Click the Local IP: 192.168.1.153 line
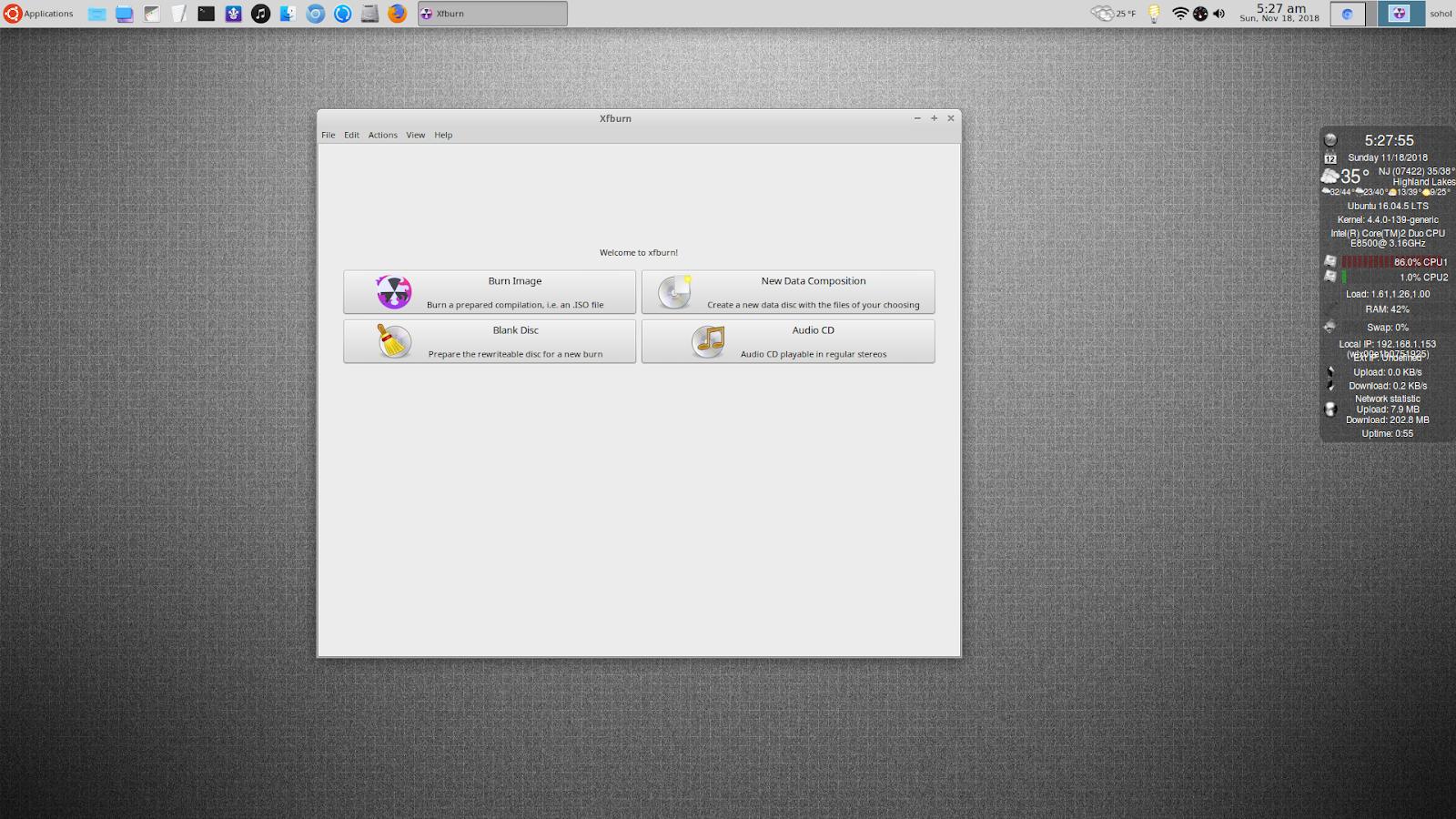Image resolution: width=1456 pixels, height=819 pixels. (x=1388, y=344)
